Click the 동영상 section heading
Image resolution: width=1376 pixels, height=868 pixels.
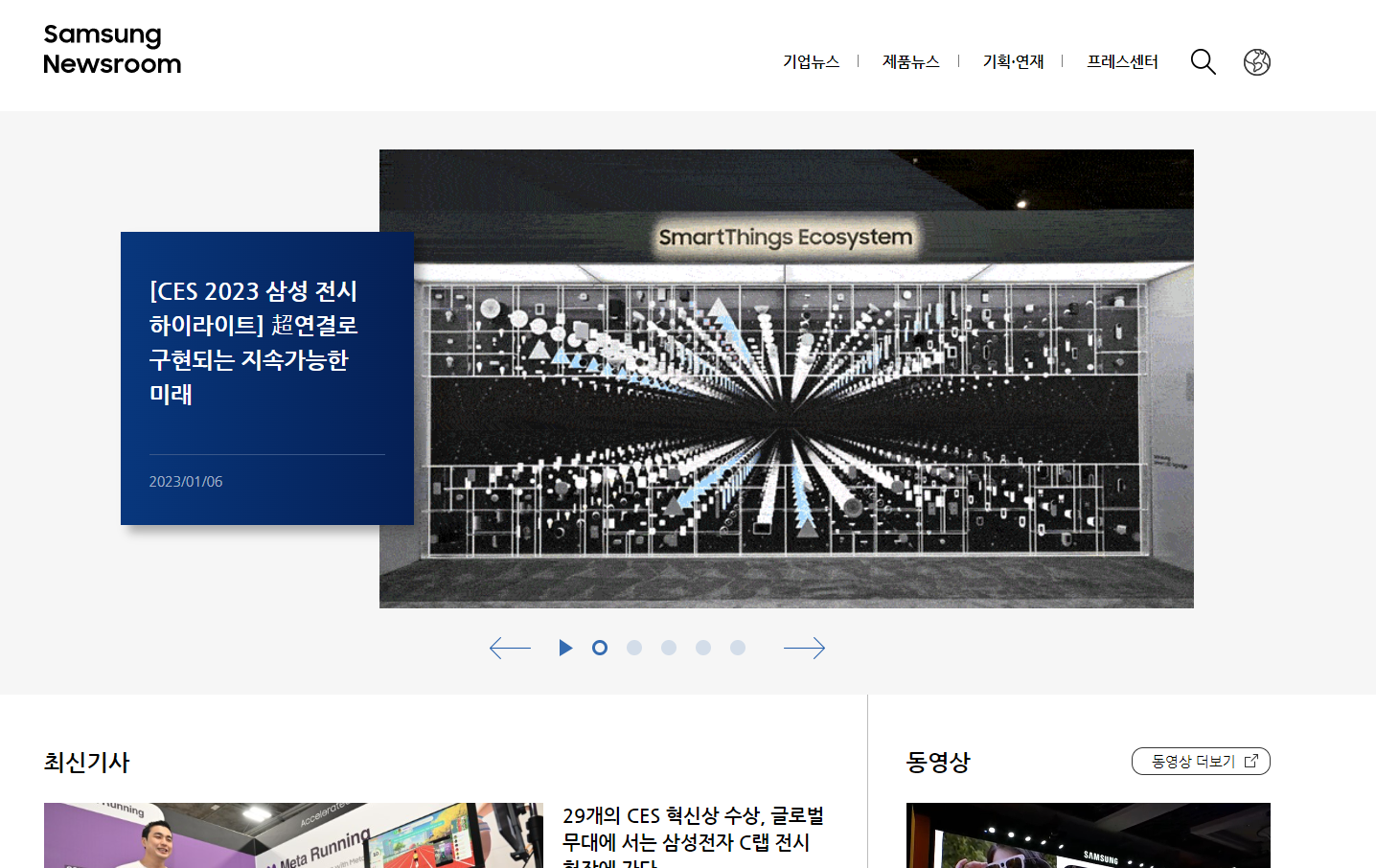(938, 762)
